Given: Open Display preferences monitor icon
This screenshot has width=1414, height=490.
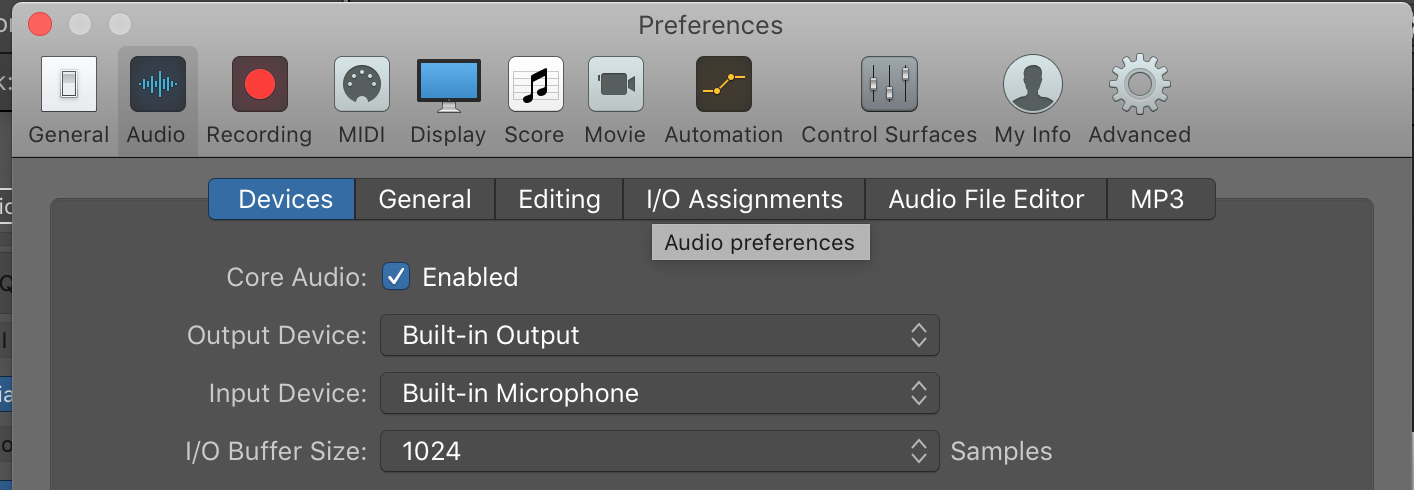Looking at the screenshot, I should point(448,84).
